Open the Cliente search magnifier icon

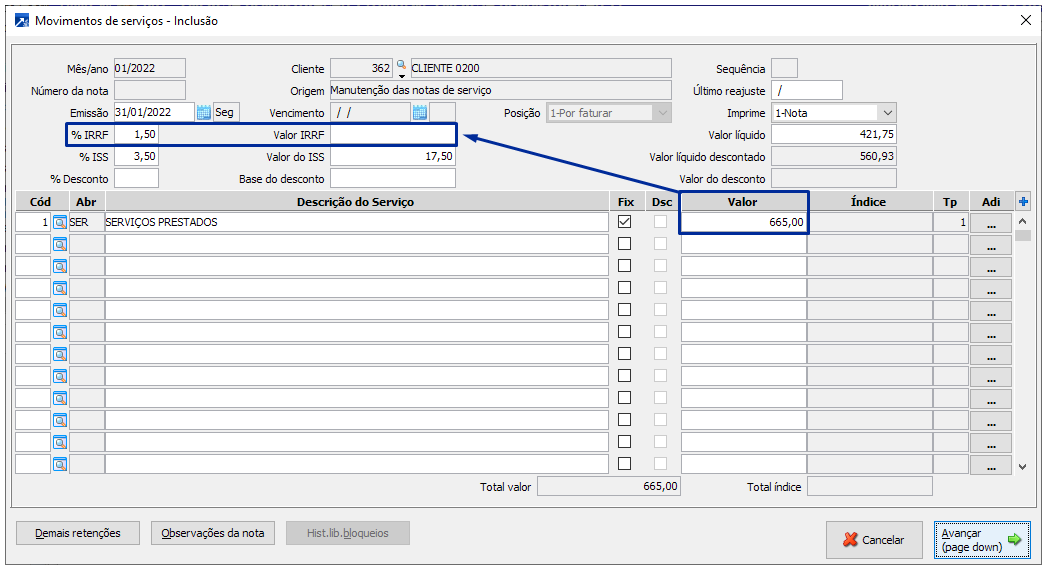click(401, 67)
